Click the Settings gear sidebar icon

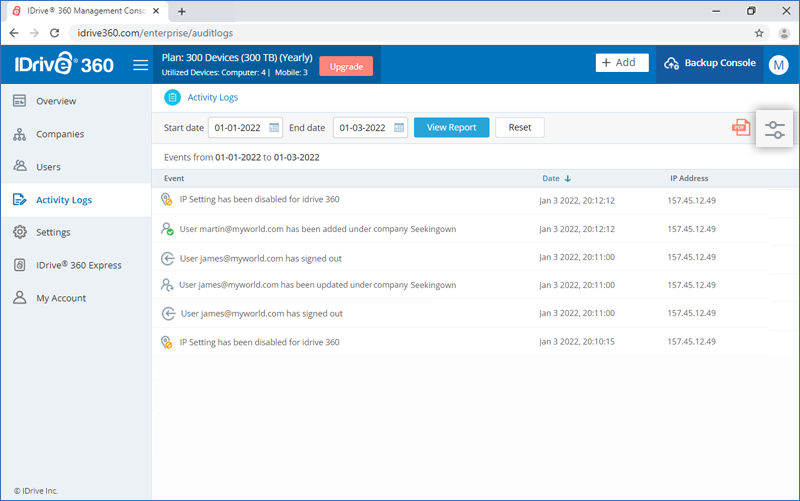coord(19,232)
